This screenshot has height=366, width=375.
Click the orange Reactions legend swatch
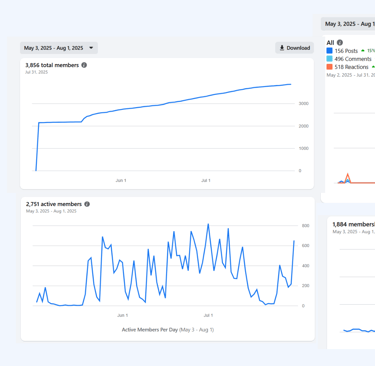point(330,67)
